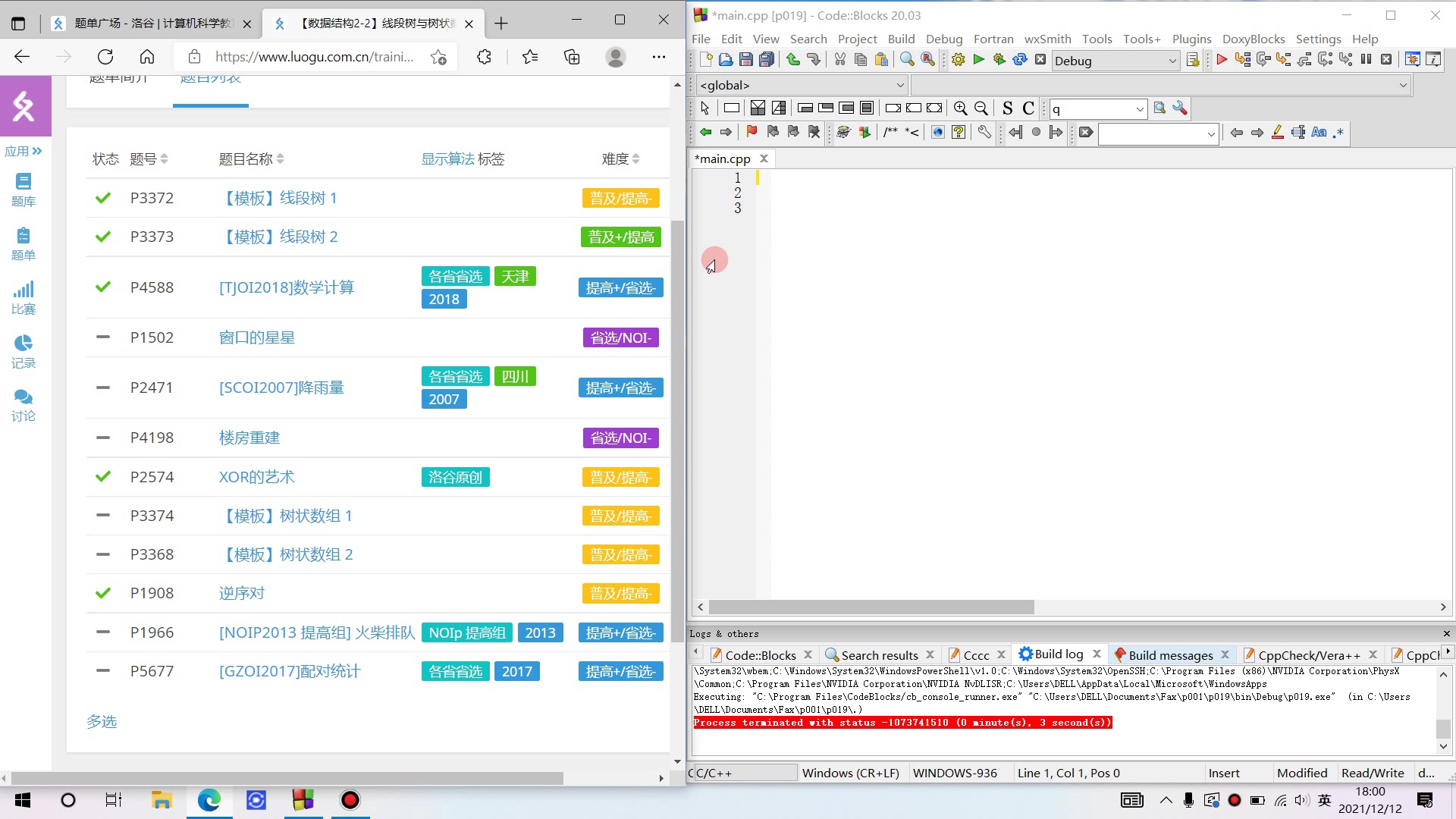The width and height of the screenshot is (1456, 819).
Task: Open the Build menu item
Action: [900, 38]
